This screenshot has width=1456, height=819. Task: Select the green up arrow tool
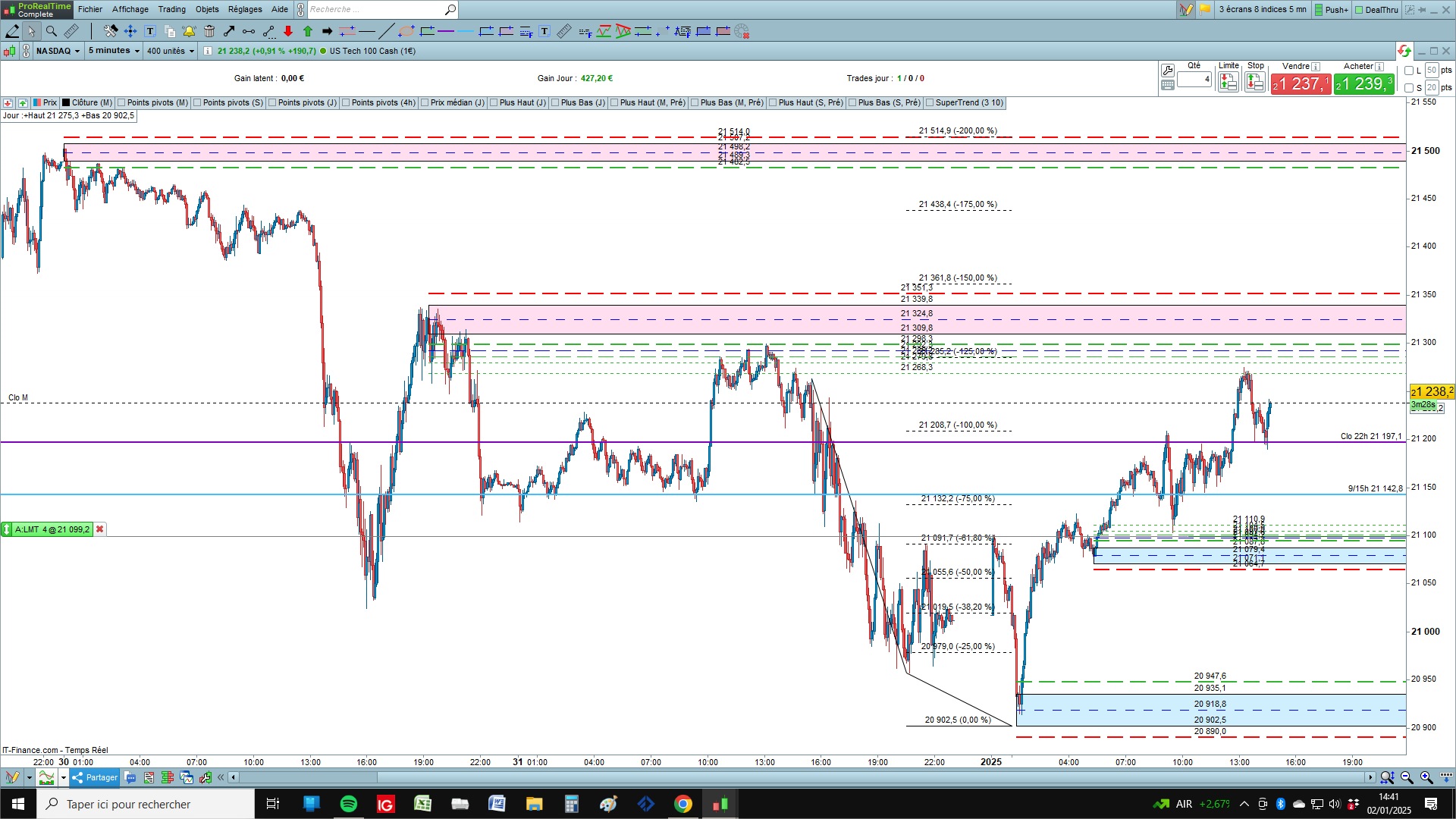tap(308, 31)
